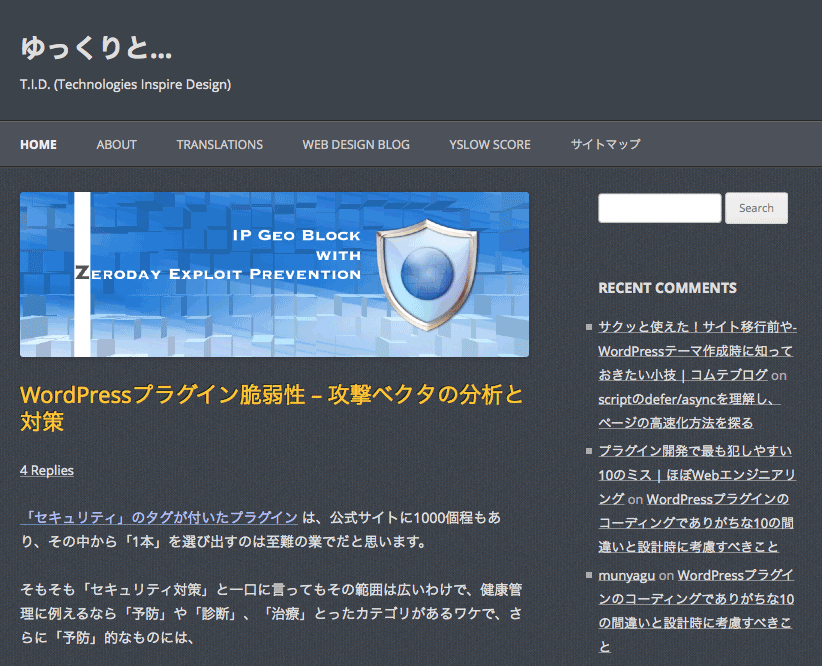Open post link コーディングでありがちな10の間違いと設計時に考慮すべきこと

click(x=696, y=522)
